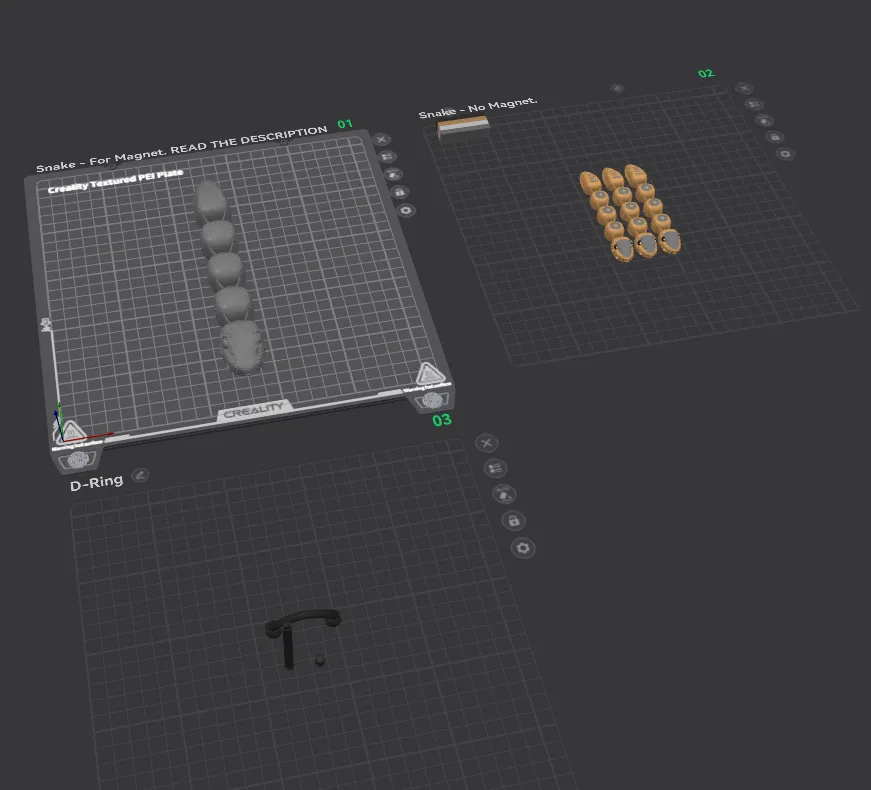871x790 pixels.
Task: Click the close icon on plate 01
Action: pos(381,140)
